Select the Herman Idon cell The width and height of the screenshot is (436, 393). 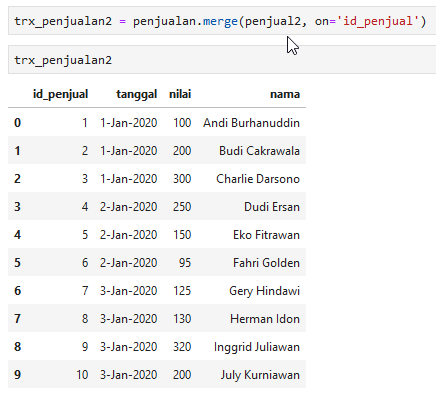(x=265, y=319)
